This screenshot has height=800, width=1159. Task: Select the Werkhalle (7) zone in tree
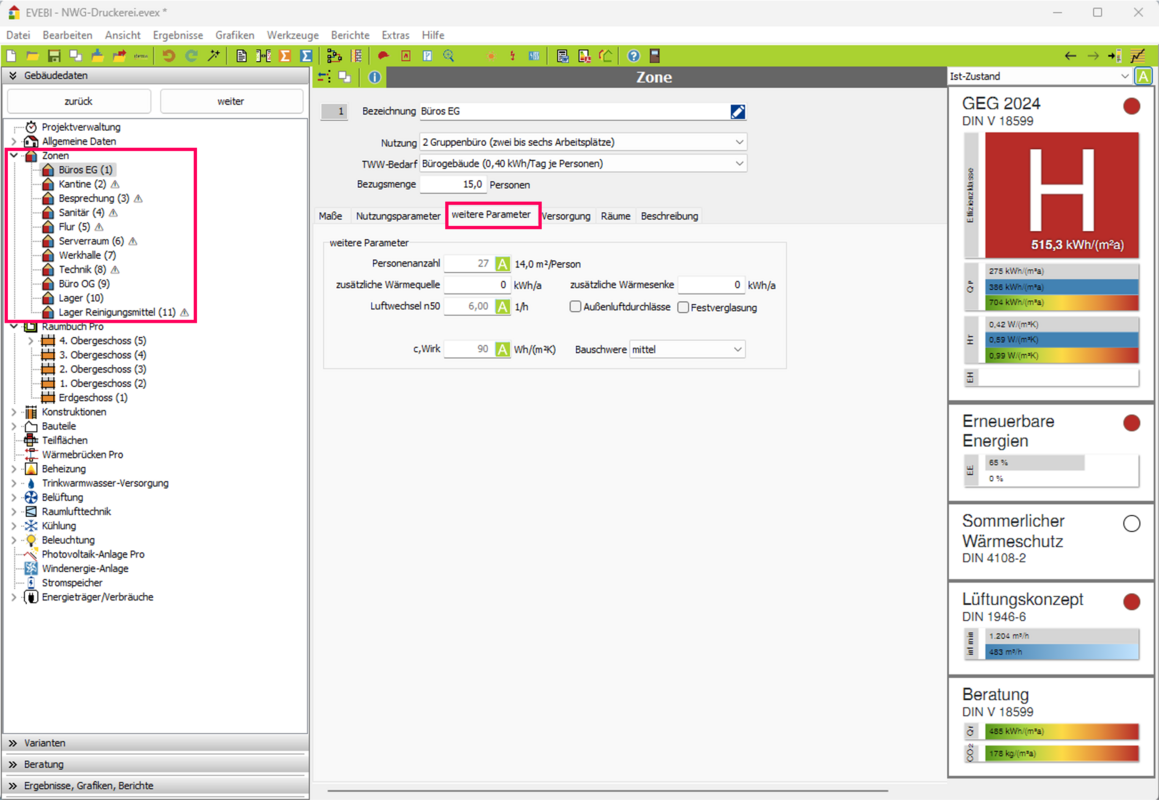(x=86, y=255)
